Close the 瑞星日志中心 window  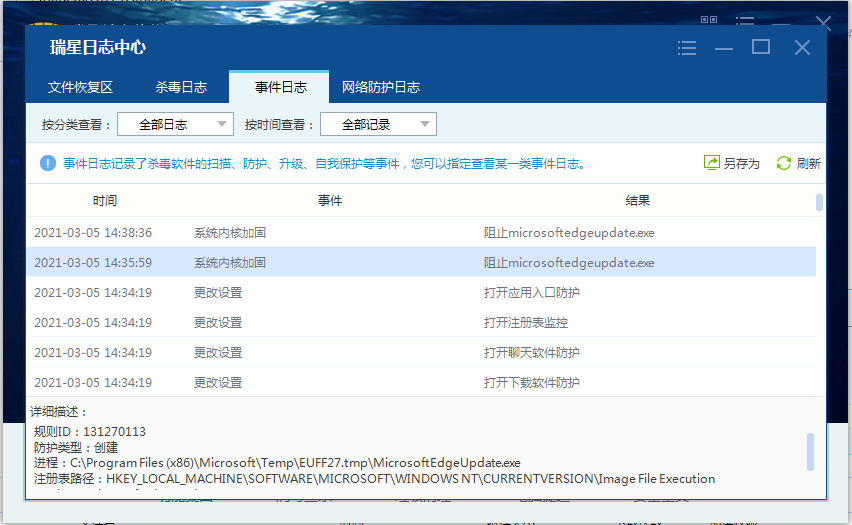point(802,48)
